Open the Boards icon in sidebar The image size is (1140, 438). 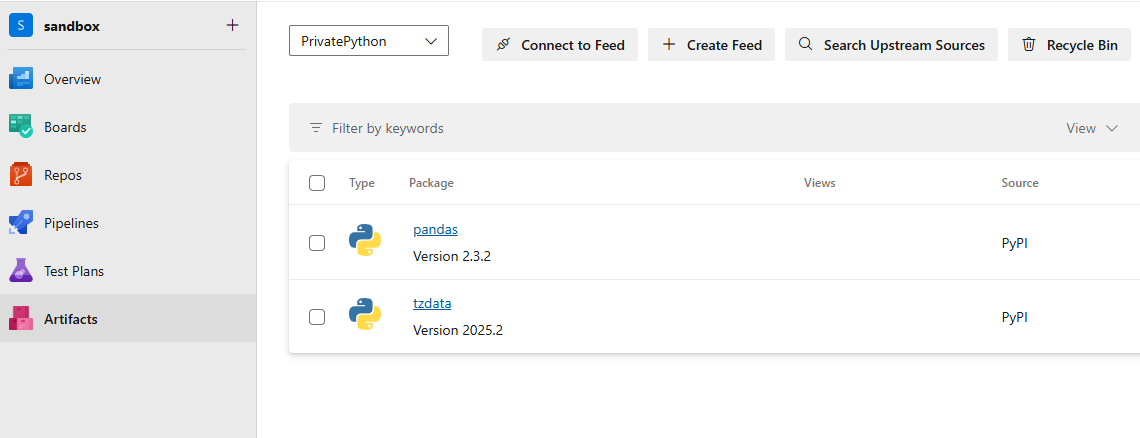click(x=21, y=127)
